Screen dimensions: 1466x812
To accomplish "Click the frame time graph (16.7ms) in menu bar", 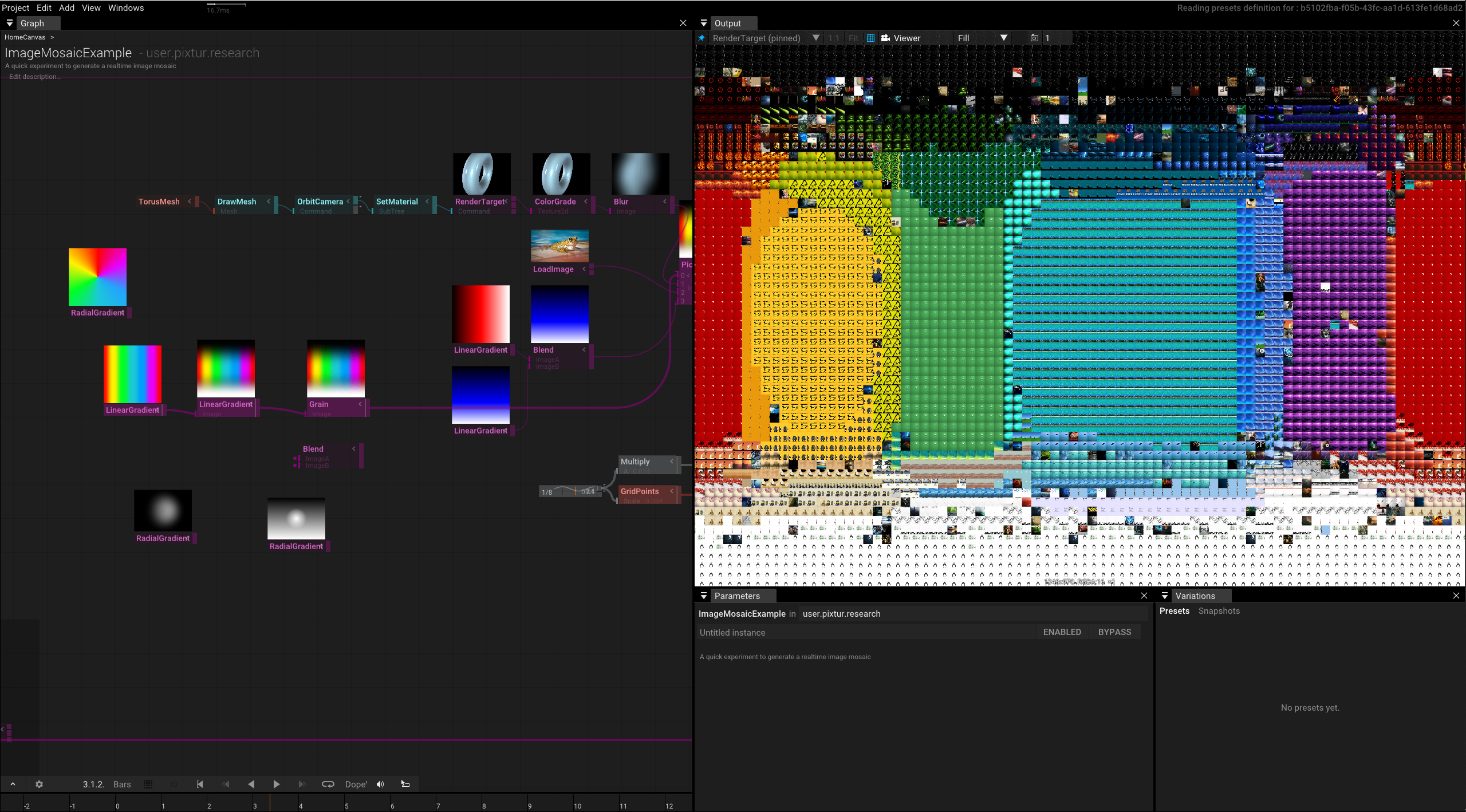I will 226,7.
